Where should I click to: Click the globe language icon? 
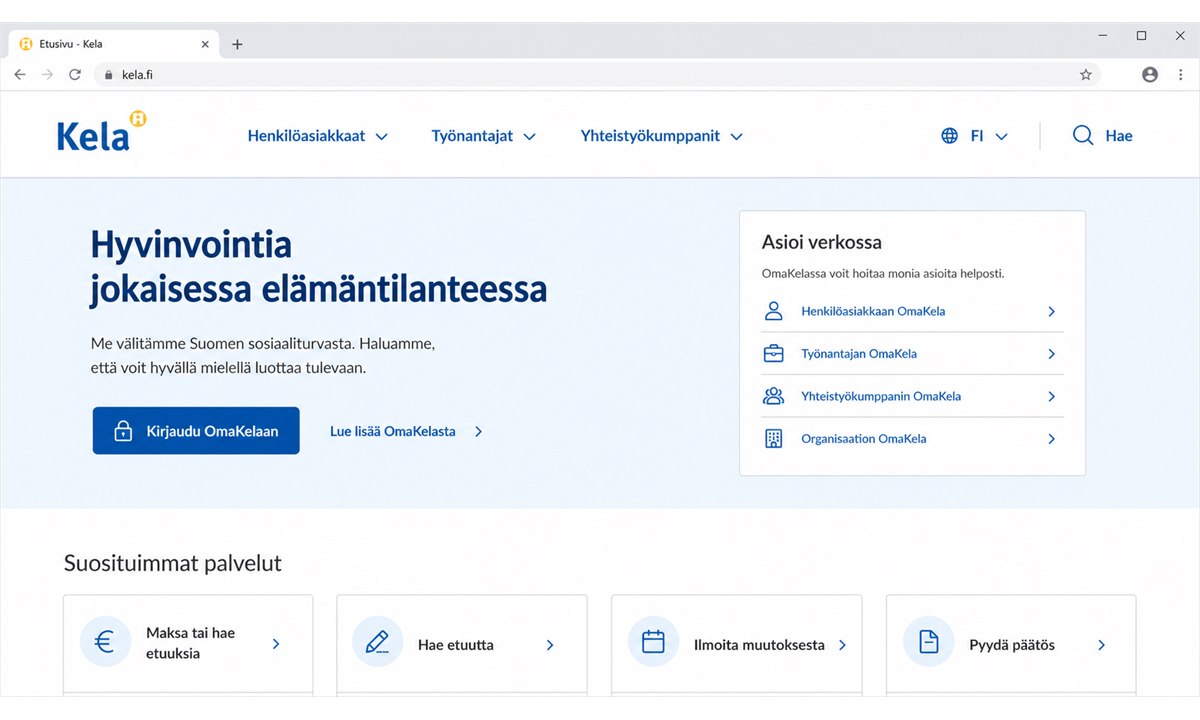pyautogui.click(x=950, y=136)
